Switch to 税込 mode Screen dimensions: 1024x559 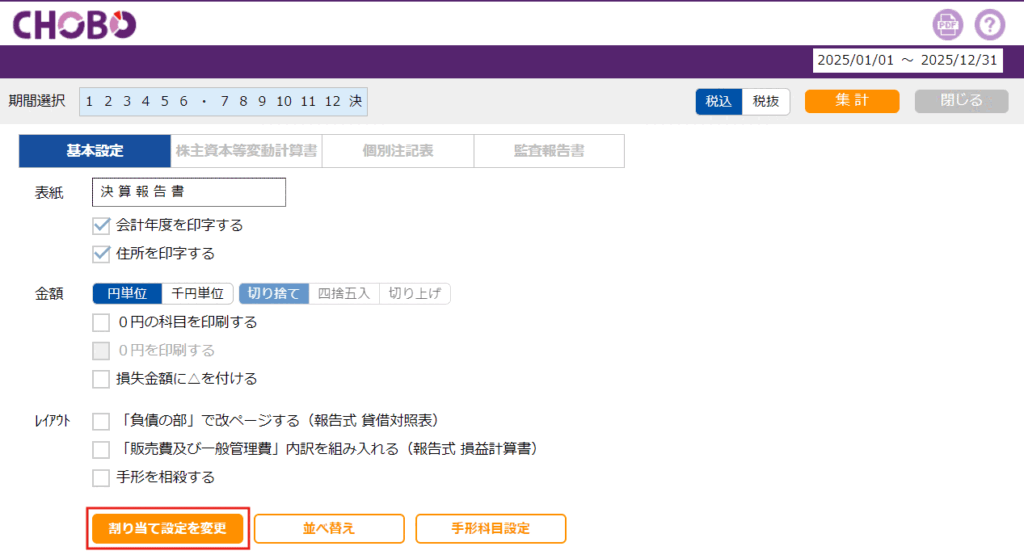[718, 101]
